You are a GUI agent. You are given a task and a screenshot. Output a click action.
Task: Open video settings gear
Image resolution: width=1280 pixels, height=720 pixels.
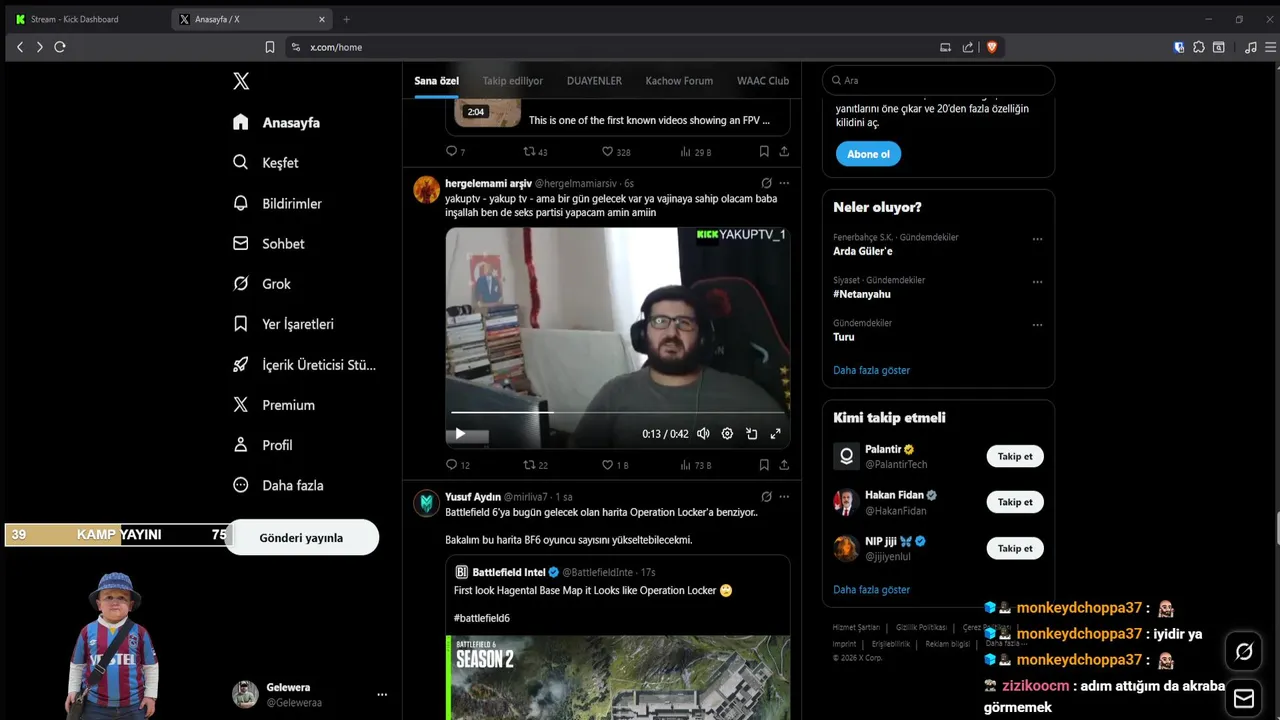(727, 434)
